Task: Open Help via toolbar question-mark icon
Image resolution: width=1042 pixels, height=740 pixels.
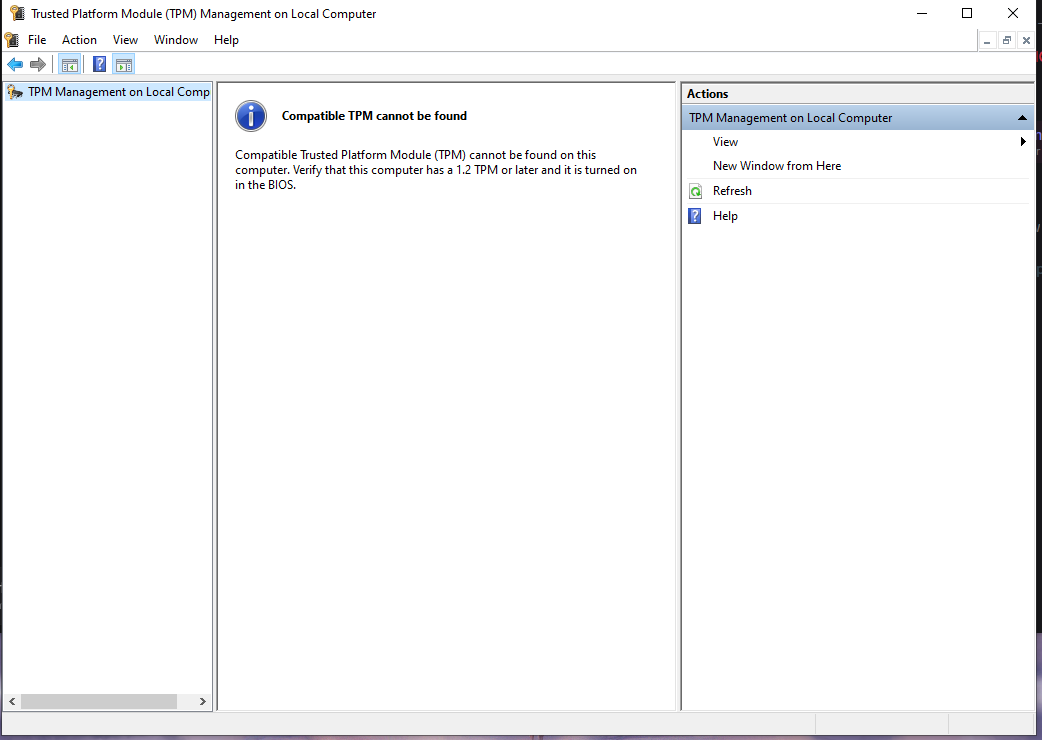Action: coord(99,64)
